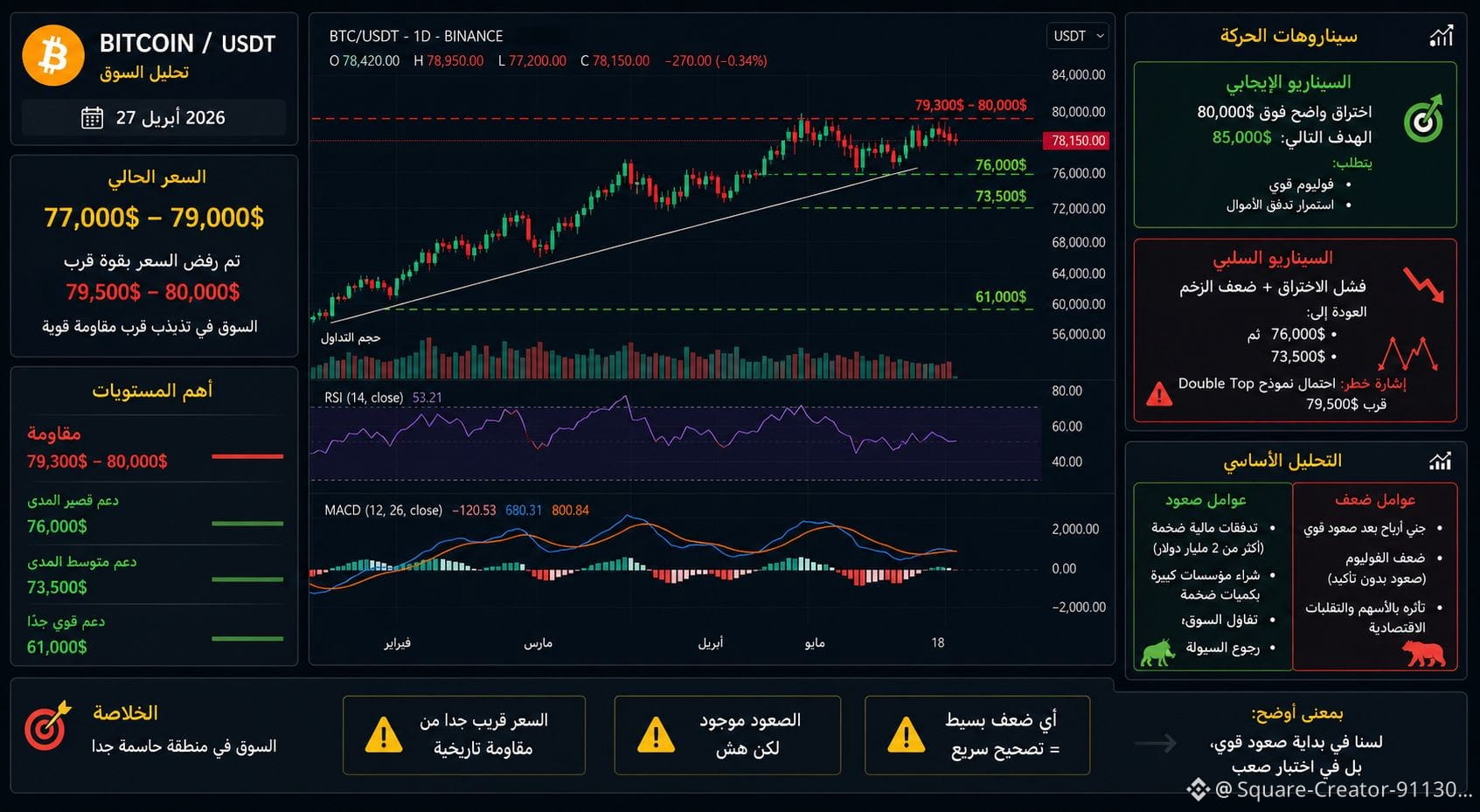Click green line swatch beside 76,000$ support
The height and width of the screenshot is (812, 1480).
tap(247, 524)
